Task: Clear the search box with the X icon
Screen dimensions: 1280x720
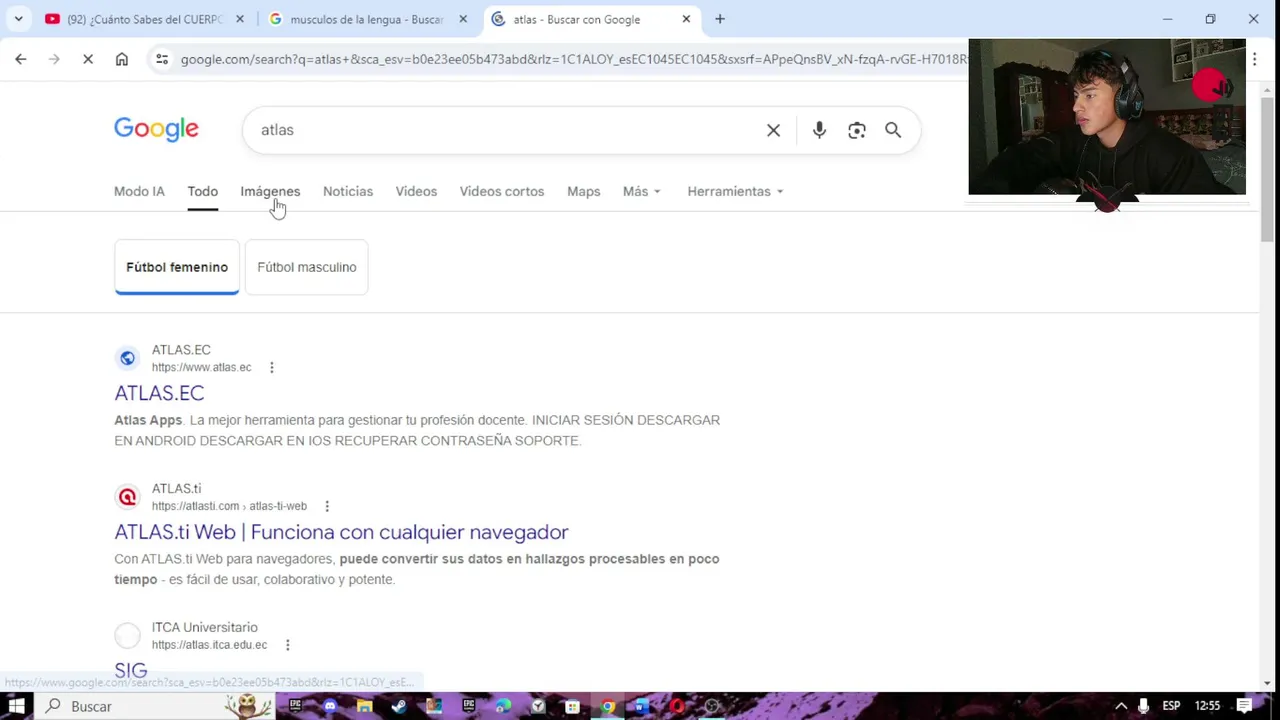Action: (x=773, y=130)
